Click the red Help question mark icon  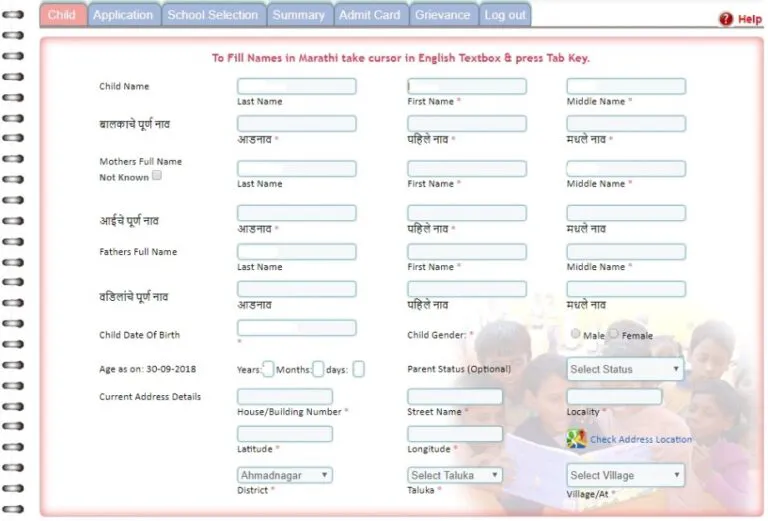(x=726, y=19)
